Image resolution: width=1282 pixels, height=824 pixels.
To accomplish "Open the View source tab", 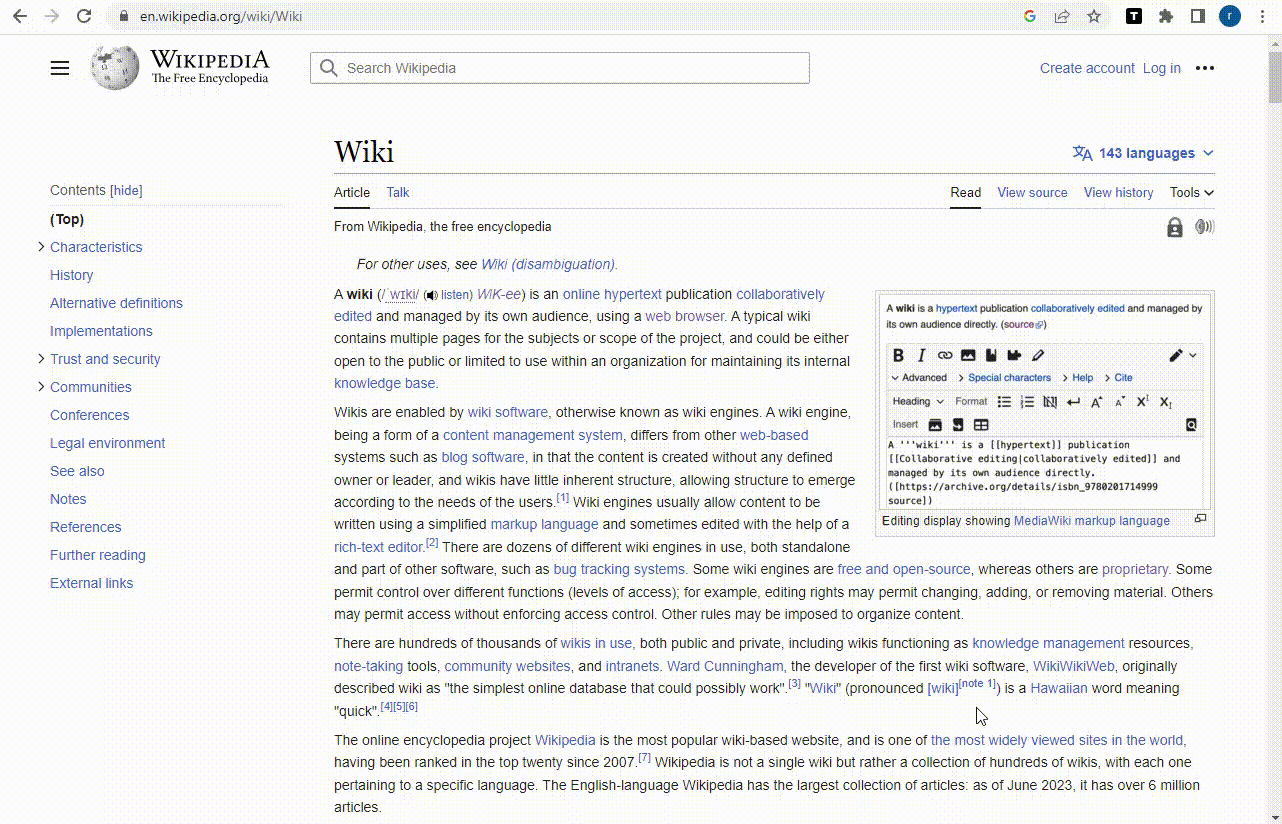I will (x=1032, y=193).
